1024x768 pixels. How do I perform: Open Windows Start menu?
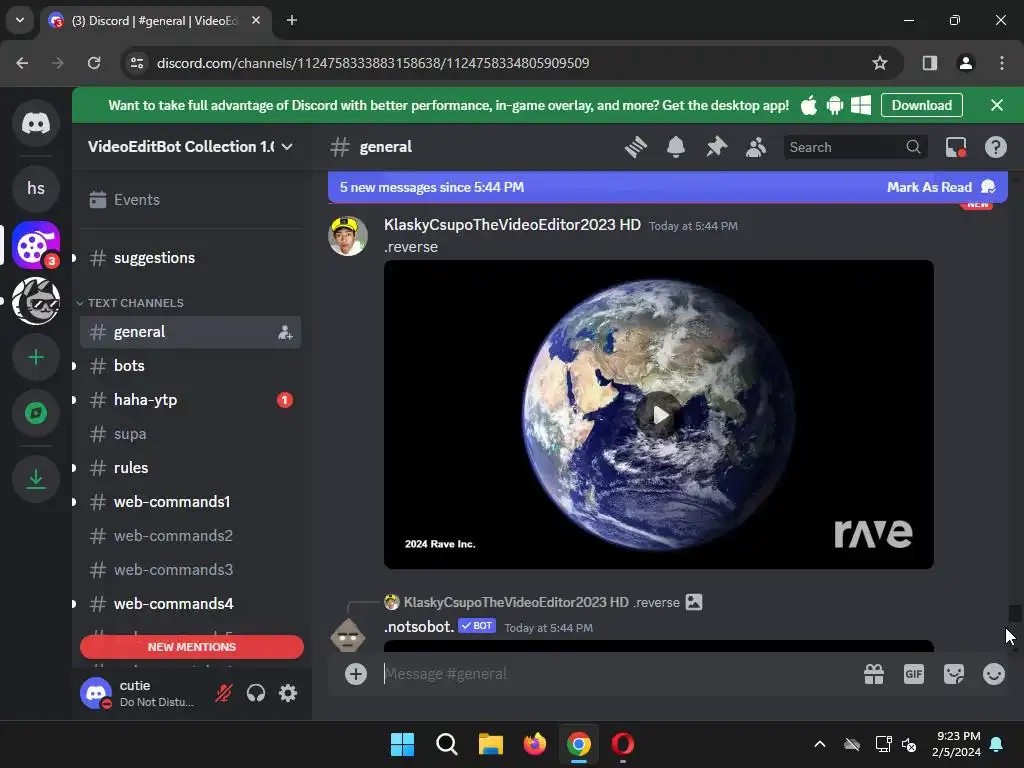pyautogui.click(x=402, y=744)
